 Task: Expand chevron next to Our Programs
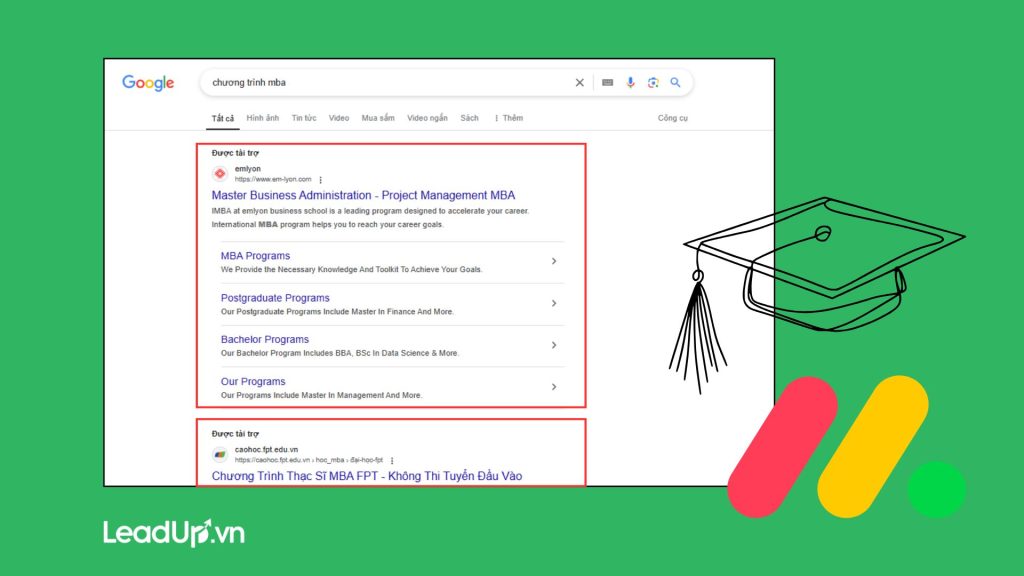coord(554,387)
